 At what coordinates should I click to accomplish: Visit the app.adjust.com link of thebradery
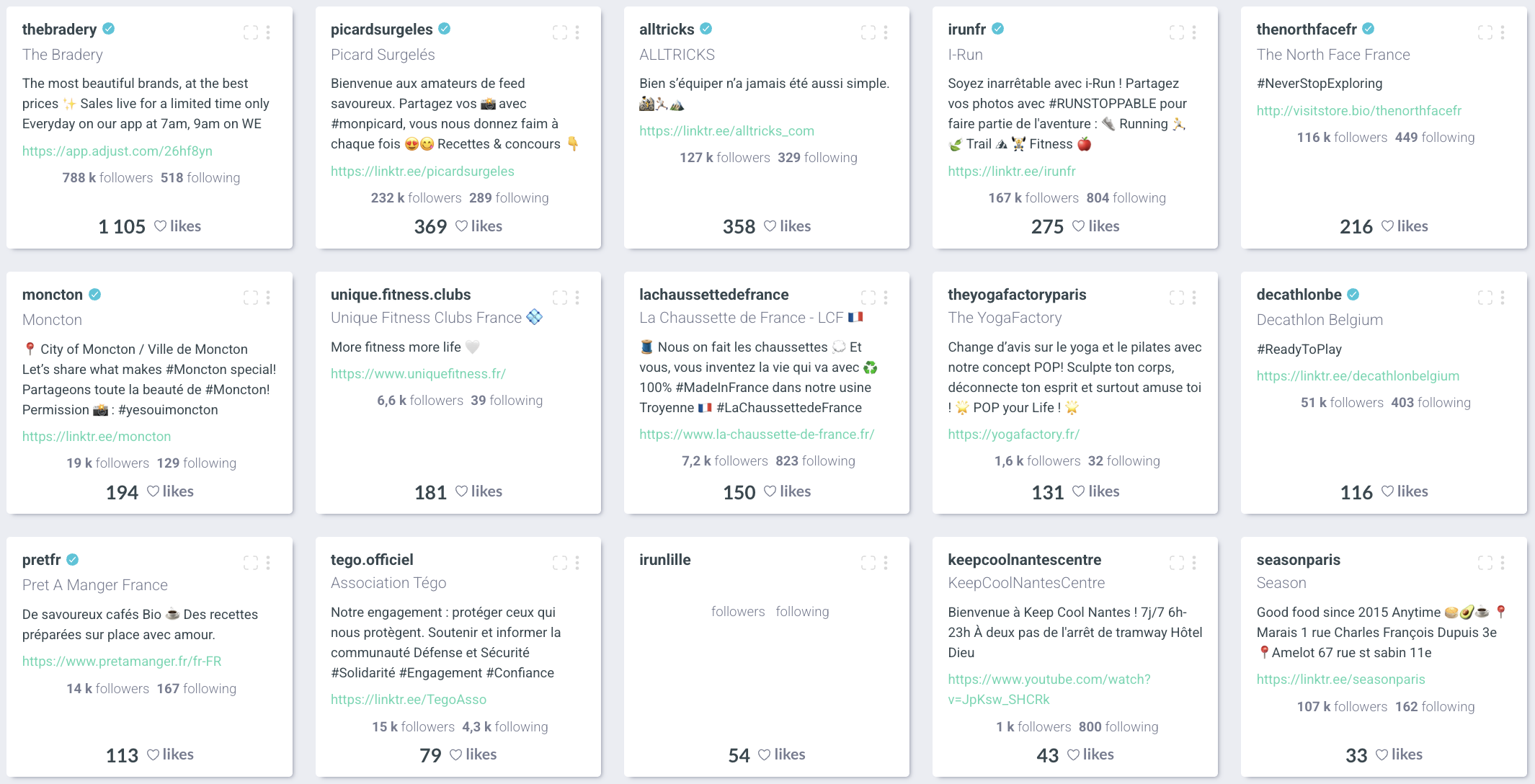tap(117, 151)
